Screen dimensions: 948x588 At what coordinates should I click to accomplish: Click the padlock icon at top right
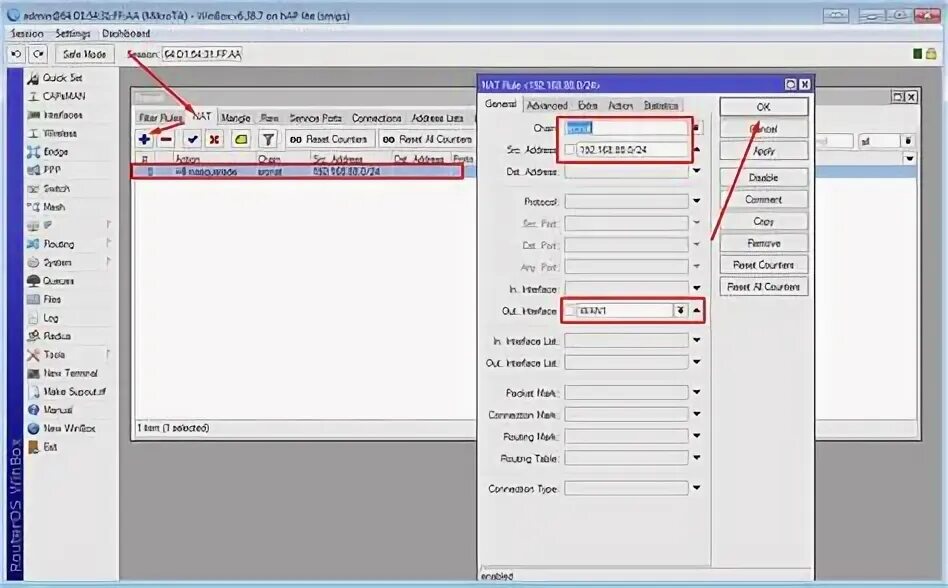931,54
